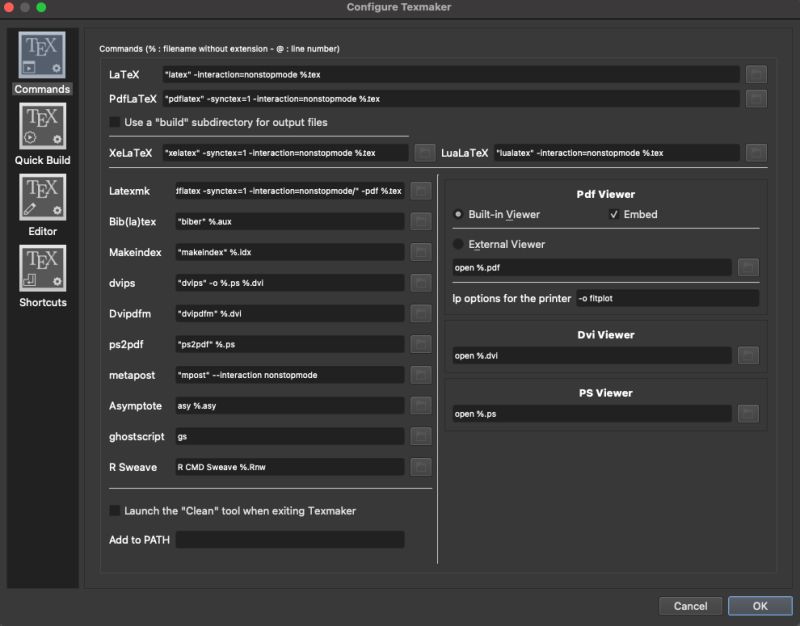This screenshot has height=626, width=800.
Task: Edit the PdfLaTeX command field
Action: [451, 99]
